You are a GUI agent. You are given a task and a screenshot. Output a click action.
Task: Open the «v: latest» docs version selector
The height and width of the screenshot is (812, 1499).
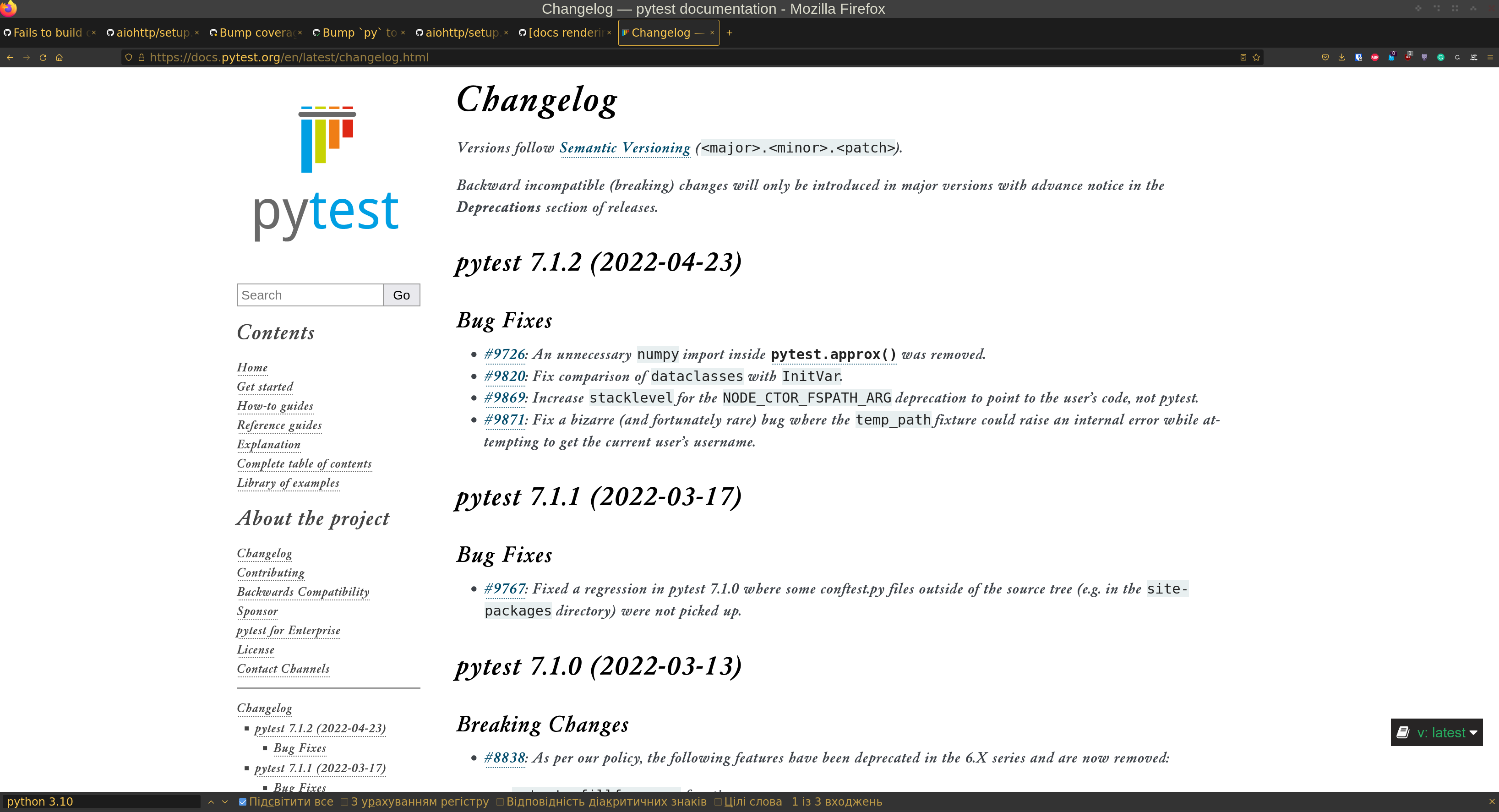[x=1436, y=732]
